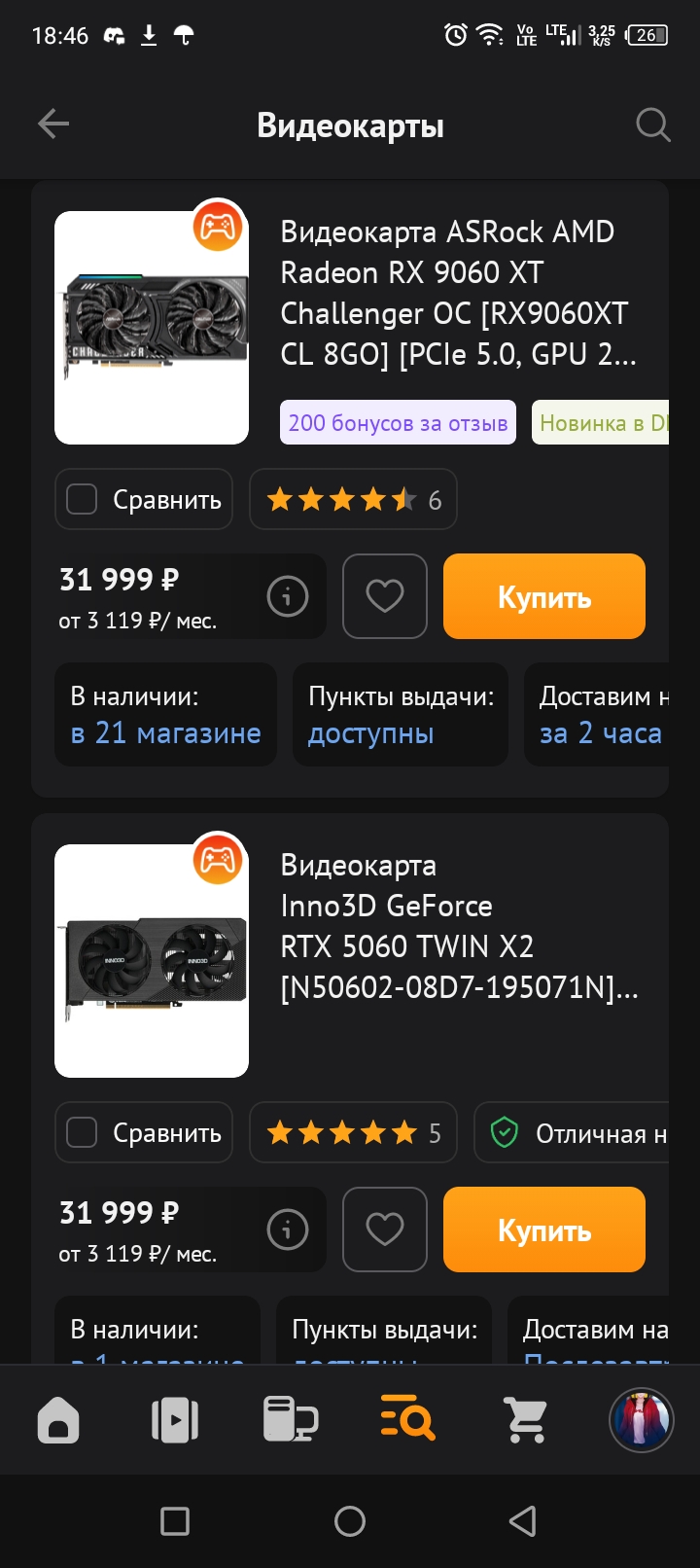Open the PC configurator tab icon
The image size is (700, 1568).
291,1420
